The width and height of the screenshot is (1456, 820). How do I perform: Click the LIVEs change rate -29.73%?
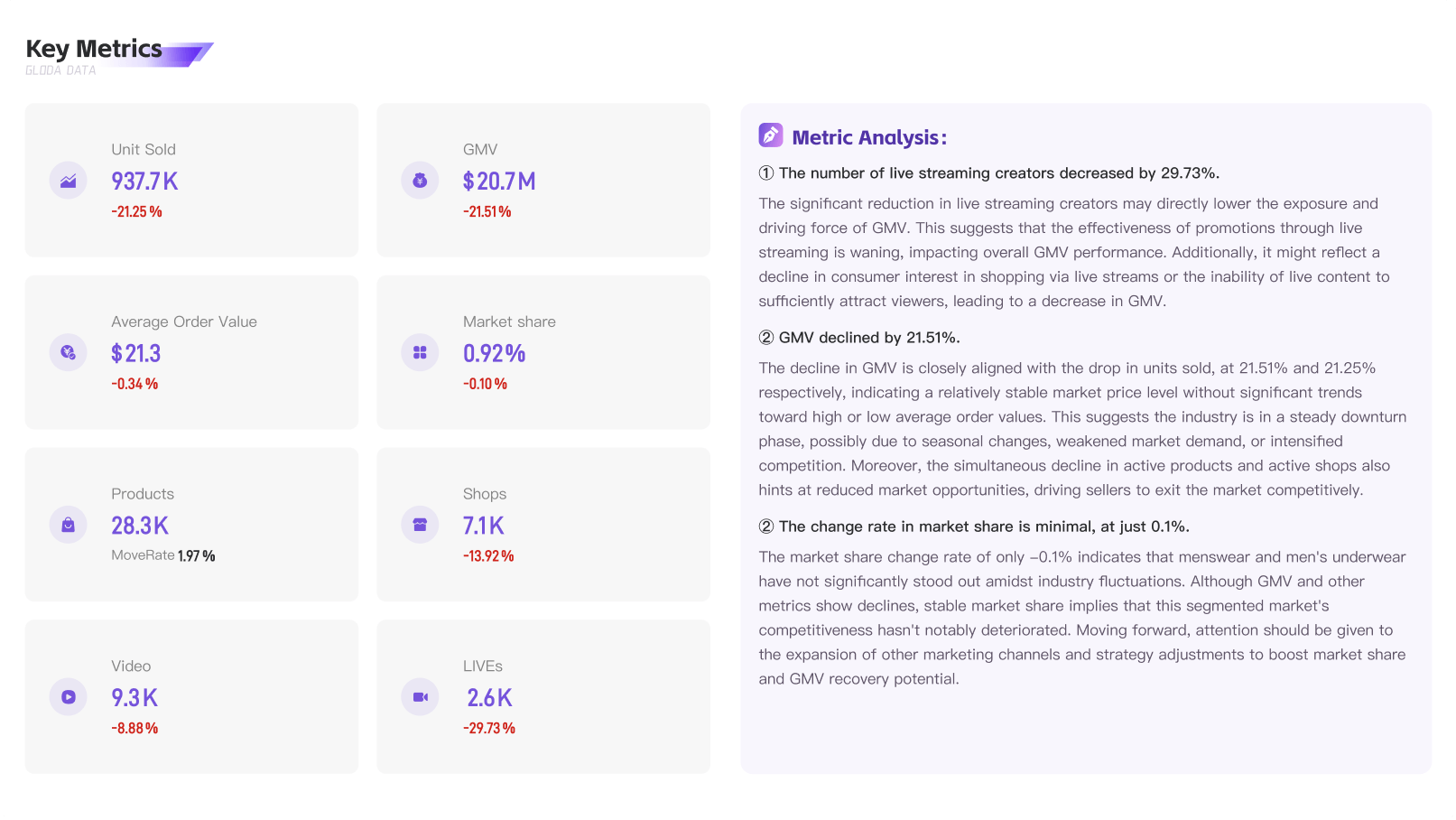pos(488,728)
